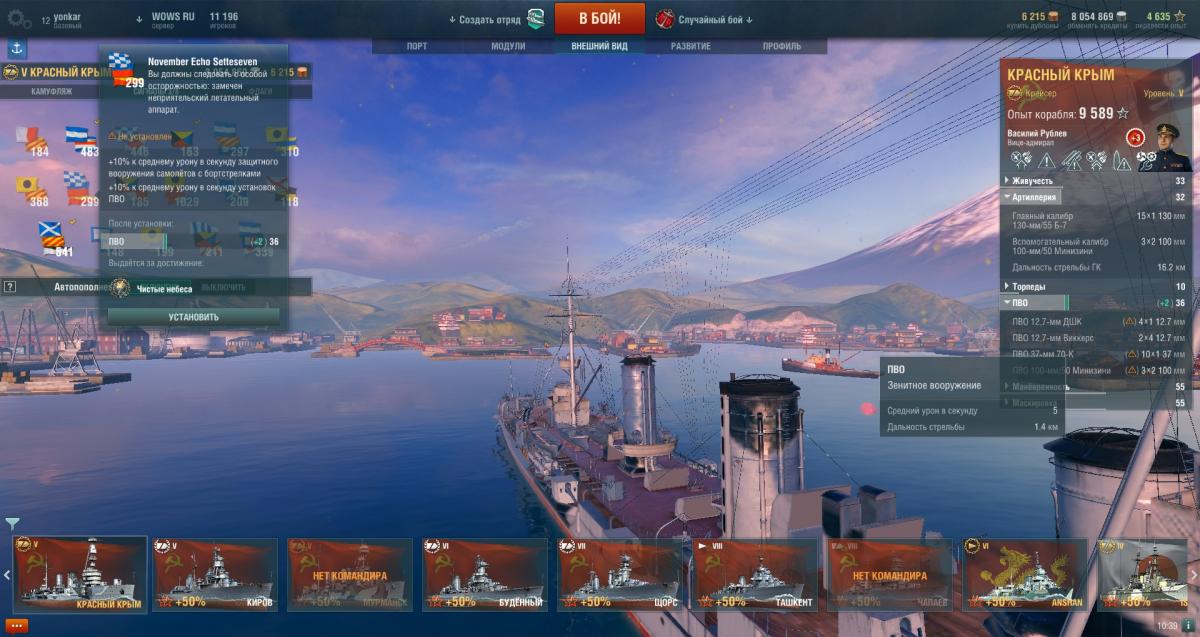The height and width of the screenshot is (637, 1200).
Task: Switch to the МОДУЛИ tab
Action: (x=508, y=46)
